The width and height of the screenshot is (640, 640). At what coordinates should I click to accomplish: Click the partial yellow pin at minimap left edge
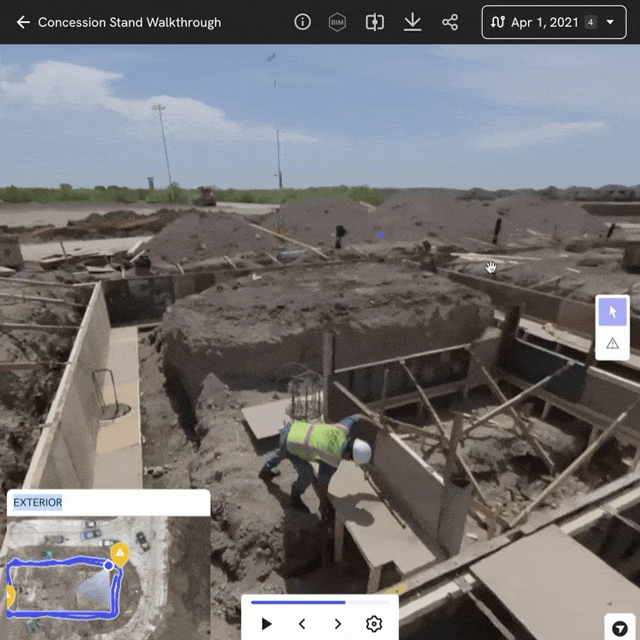11,596
